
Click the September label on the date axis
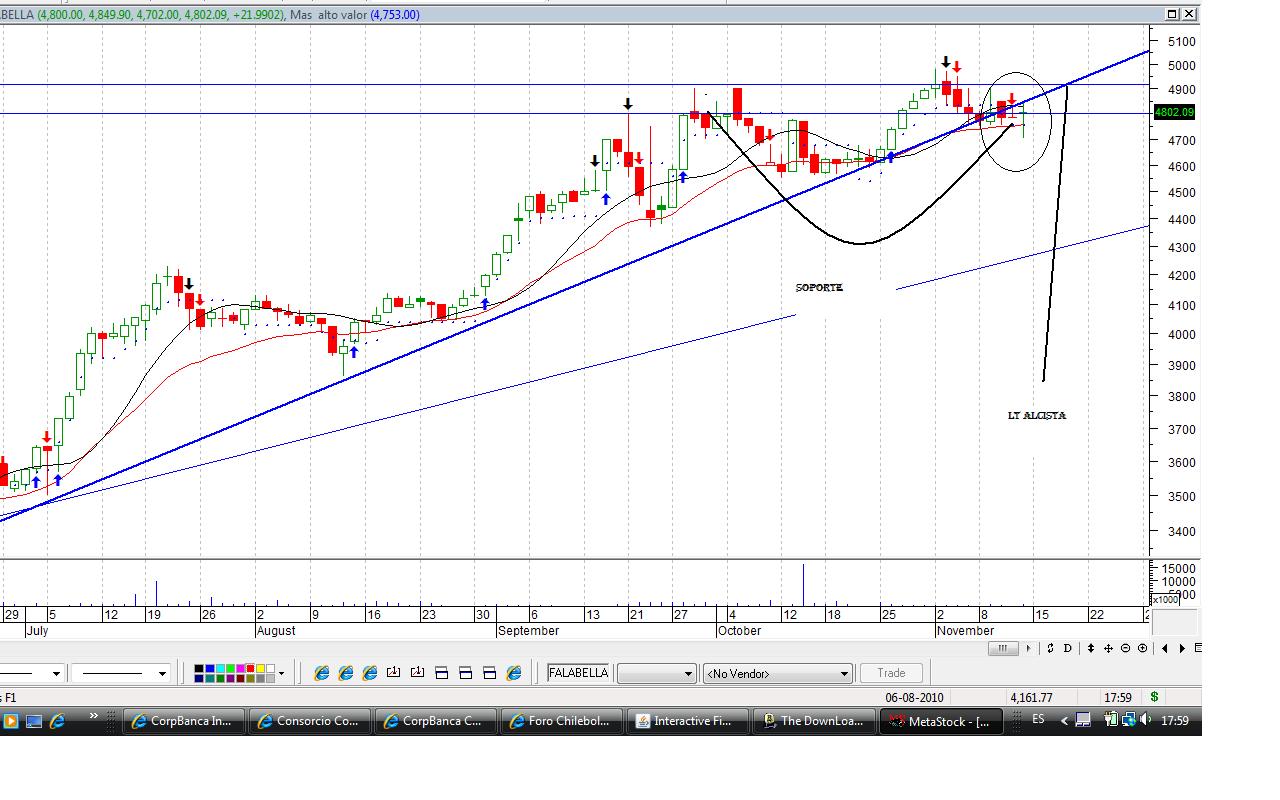[528, 631]
